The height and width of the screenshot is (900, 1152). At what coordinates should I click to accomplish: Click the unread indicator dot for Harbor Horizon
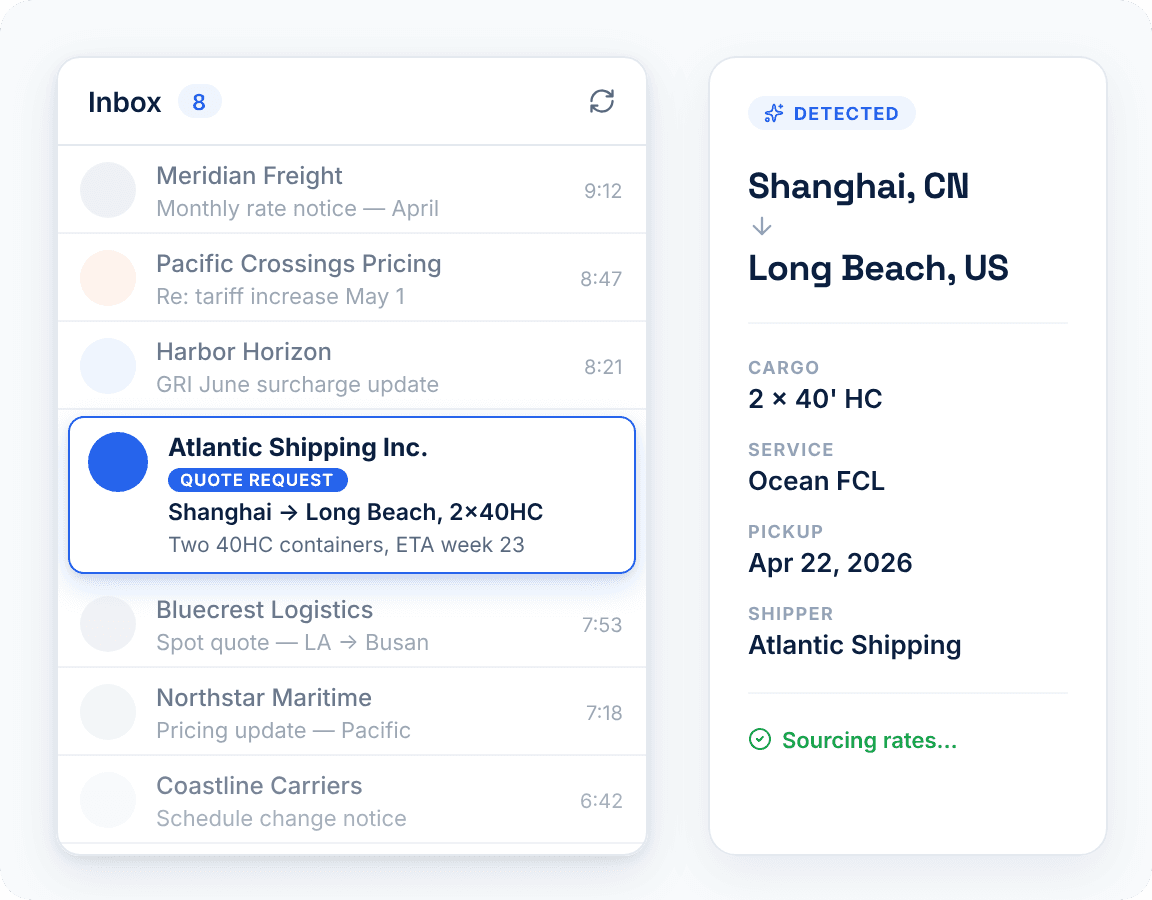(108, 366)
